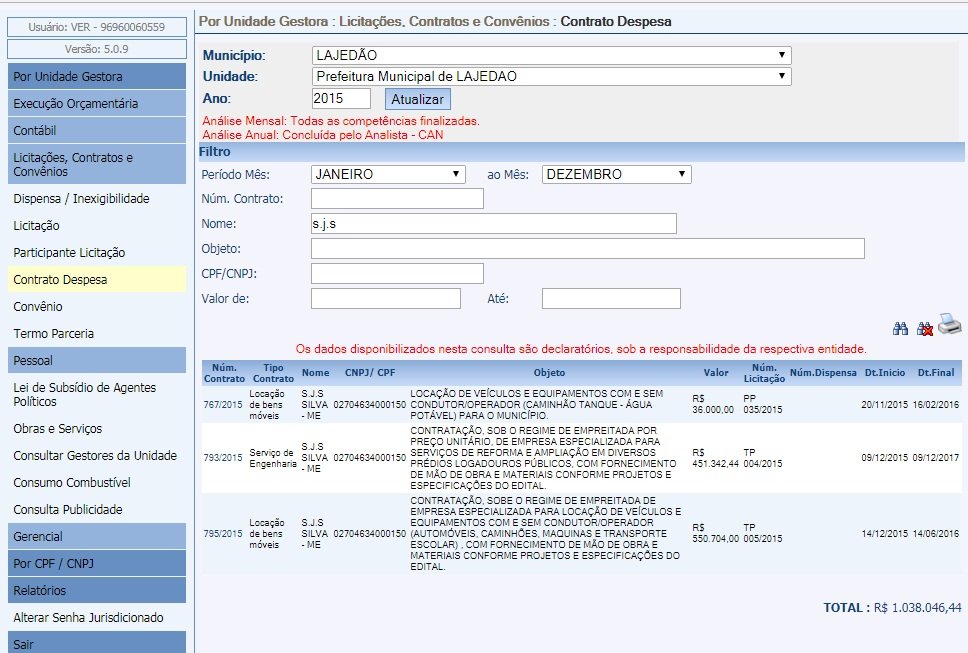Screen dimensions: 968x653
Task: Go to Convênio in the sidebar
Action: 38,307
